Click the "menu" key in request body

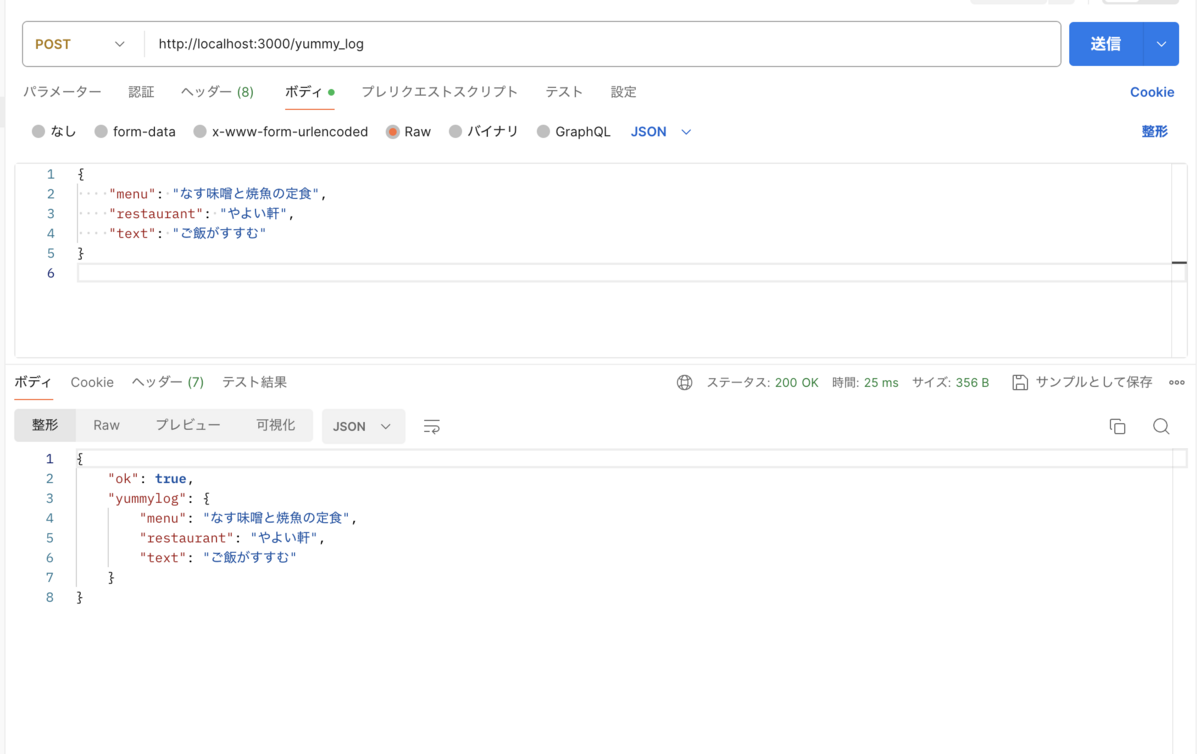point(132,194)
